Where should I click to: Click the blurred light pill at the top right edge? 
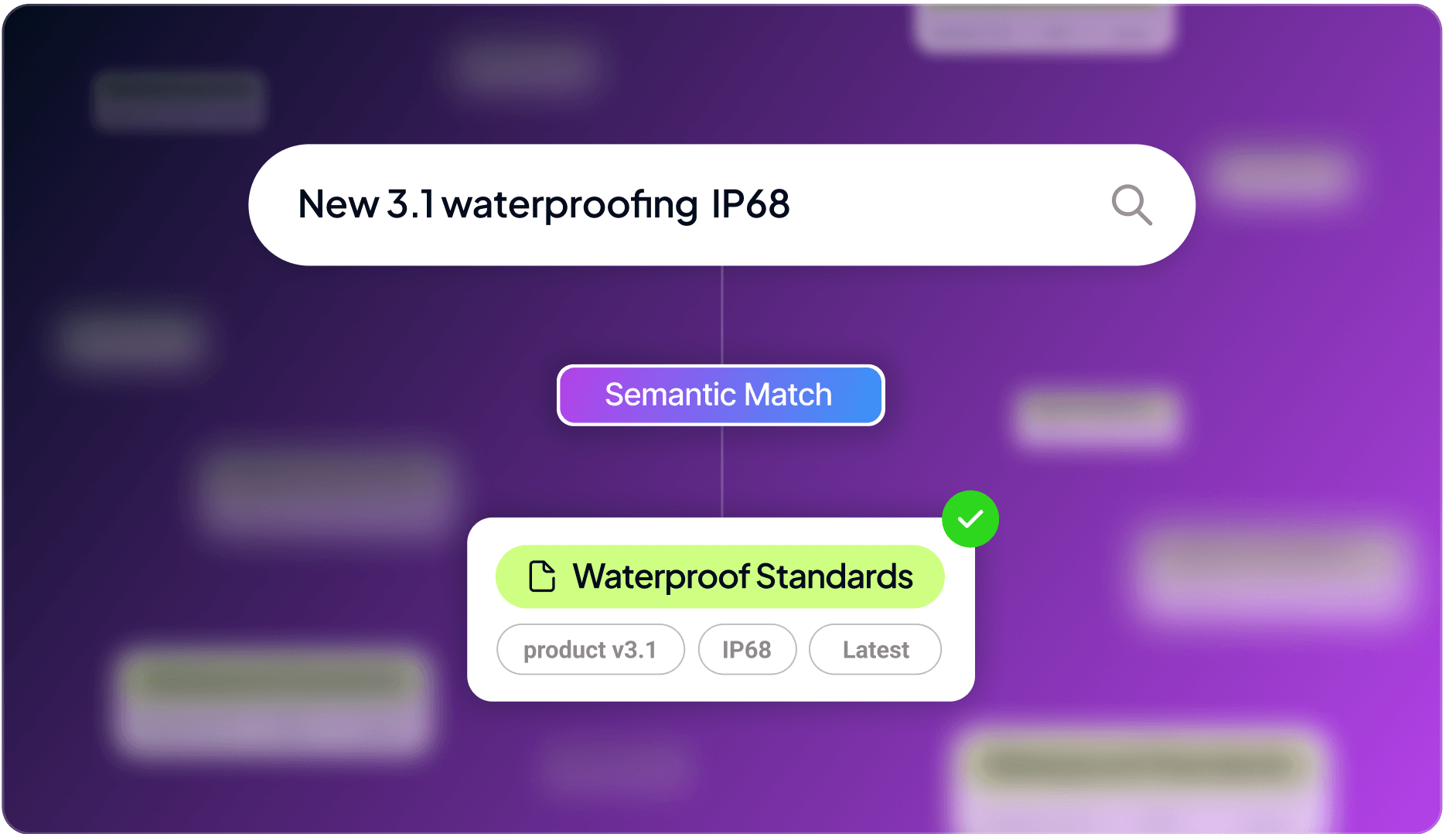point(1044,27)
